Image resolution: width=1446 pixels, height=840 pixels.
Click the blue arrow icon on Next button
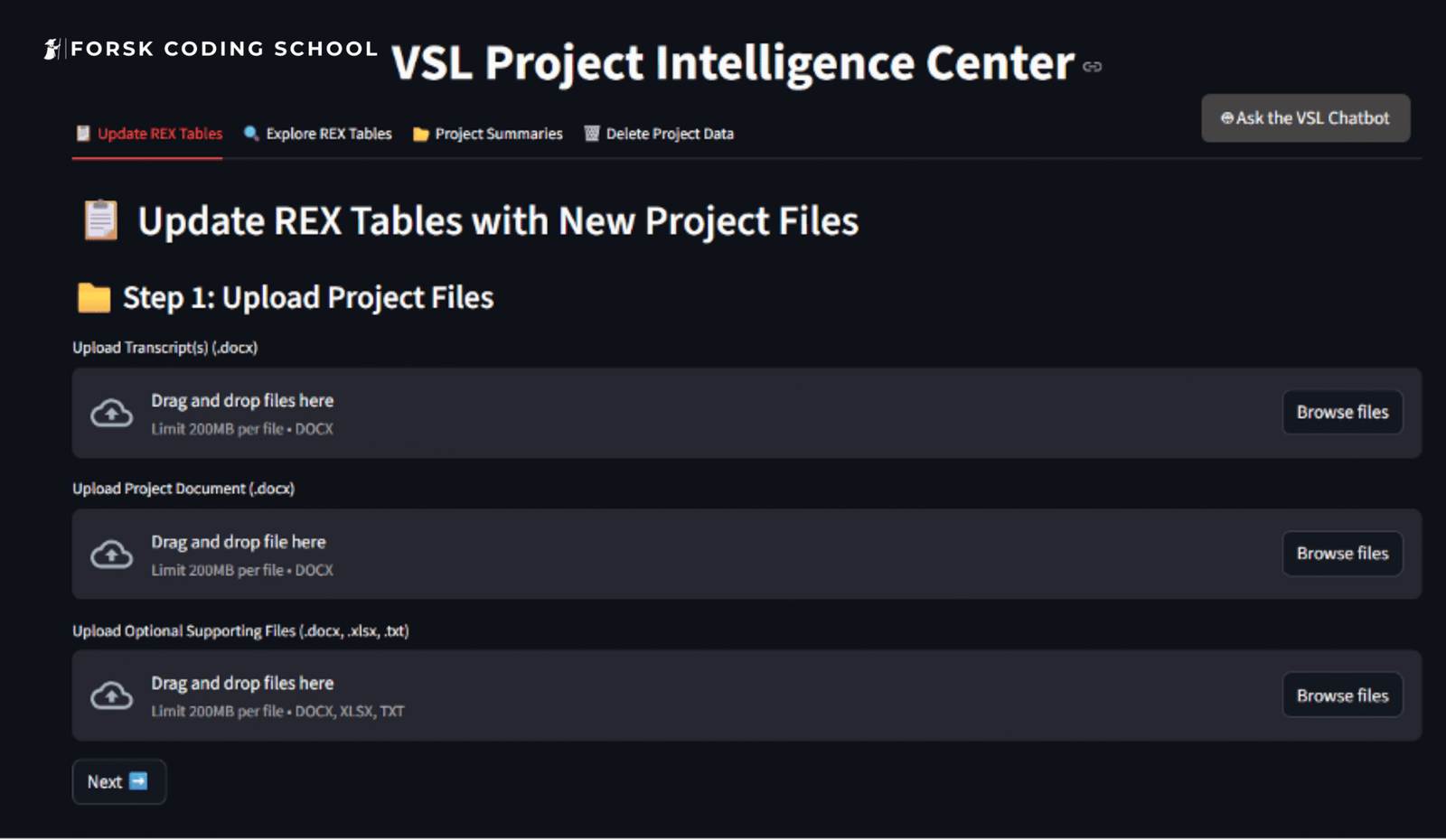coord(138,781)
